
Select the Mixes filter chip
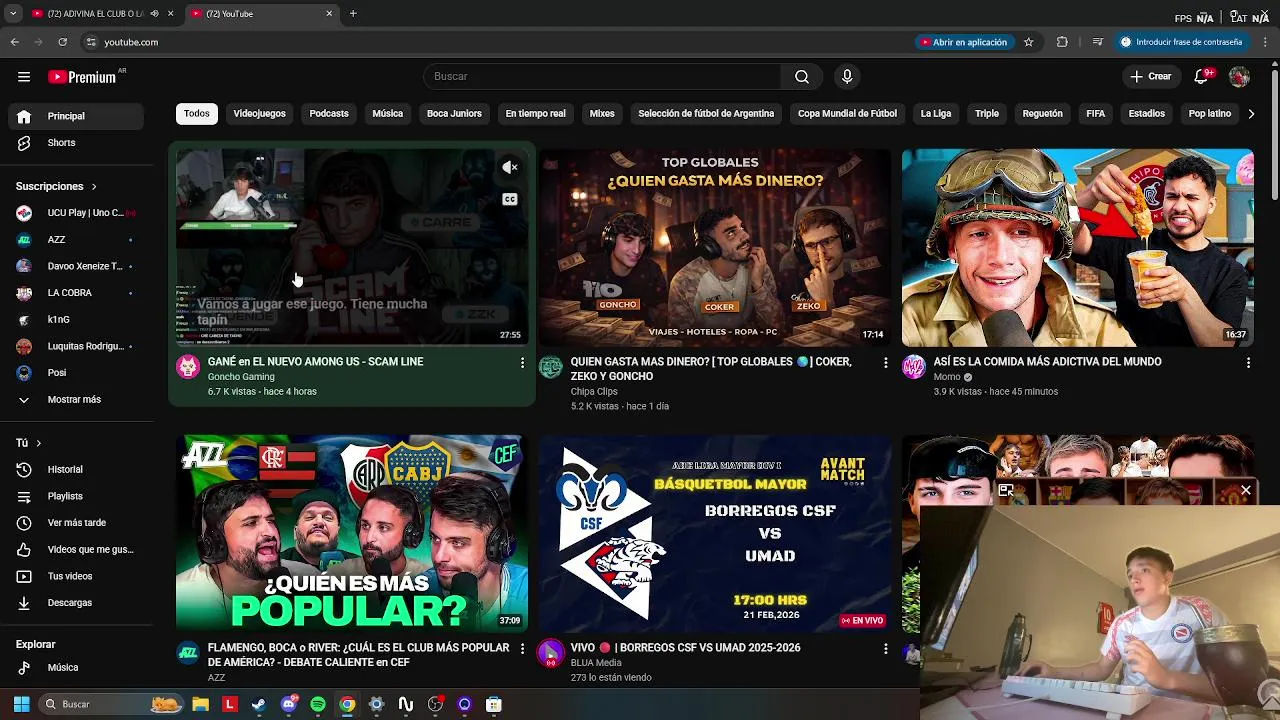[602, 114]
